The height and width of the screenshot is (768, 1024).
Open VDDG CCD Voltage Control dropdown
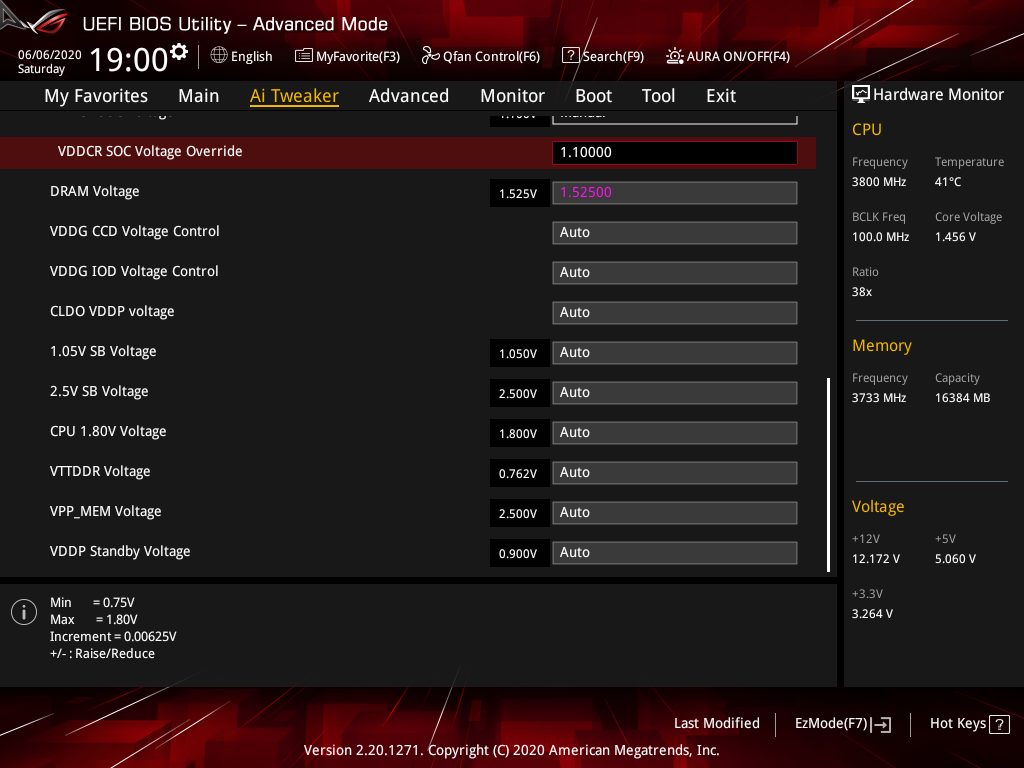pos(675,232)
